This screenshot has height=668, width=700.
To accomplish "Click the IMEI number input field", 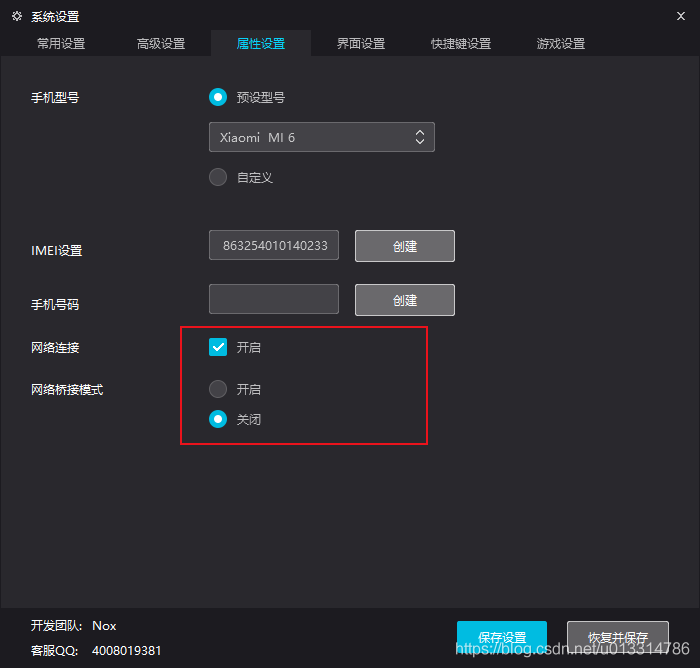I will click(274, 245).
